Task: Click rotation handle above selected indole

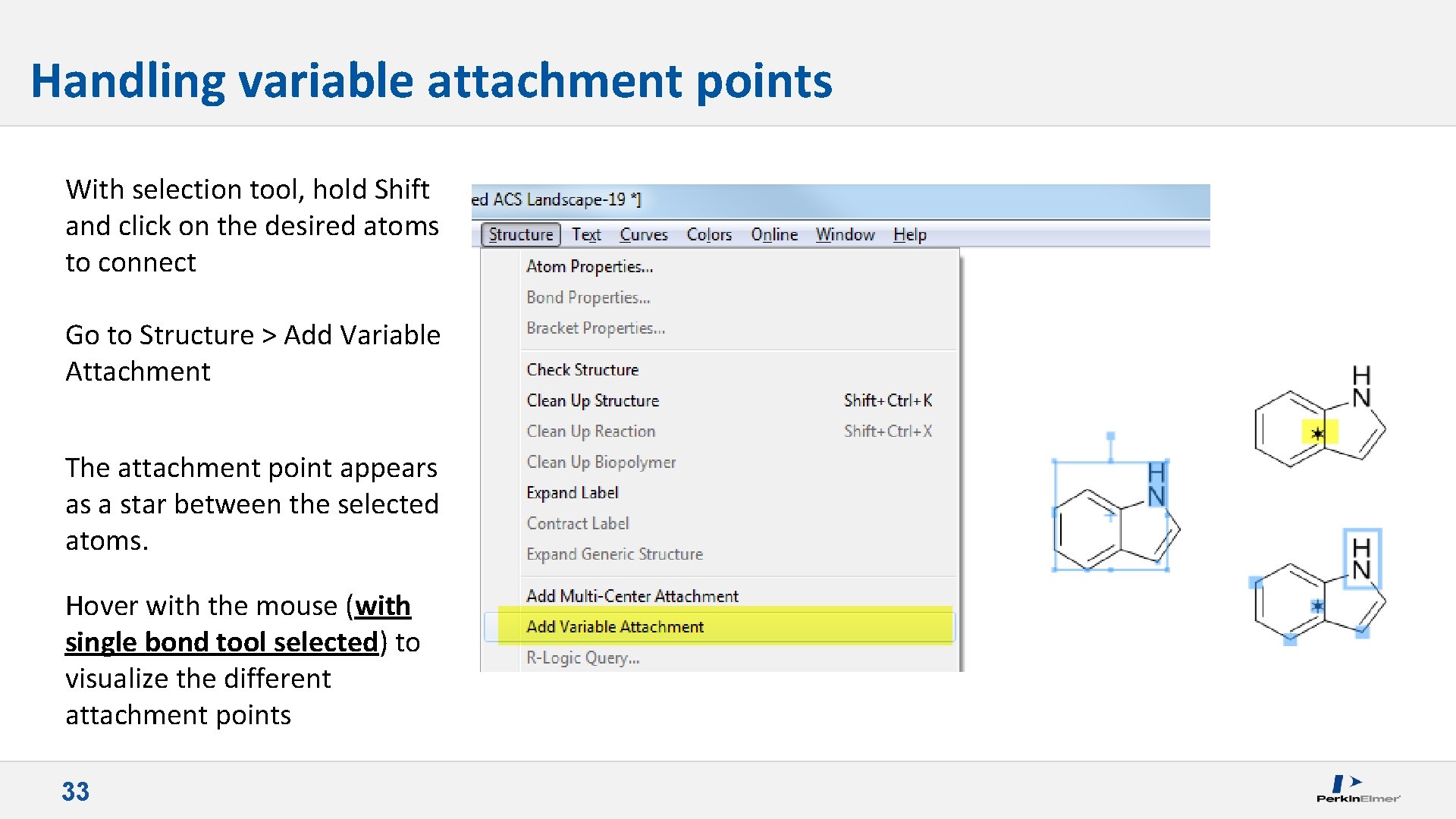Action: pos(1110,436)
